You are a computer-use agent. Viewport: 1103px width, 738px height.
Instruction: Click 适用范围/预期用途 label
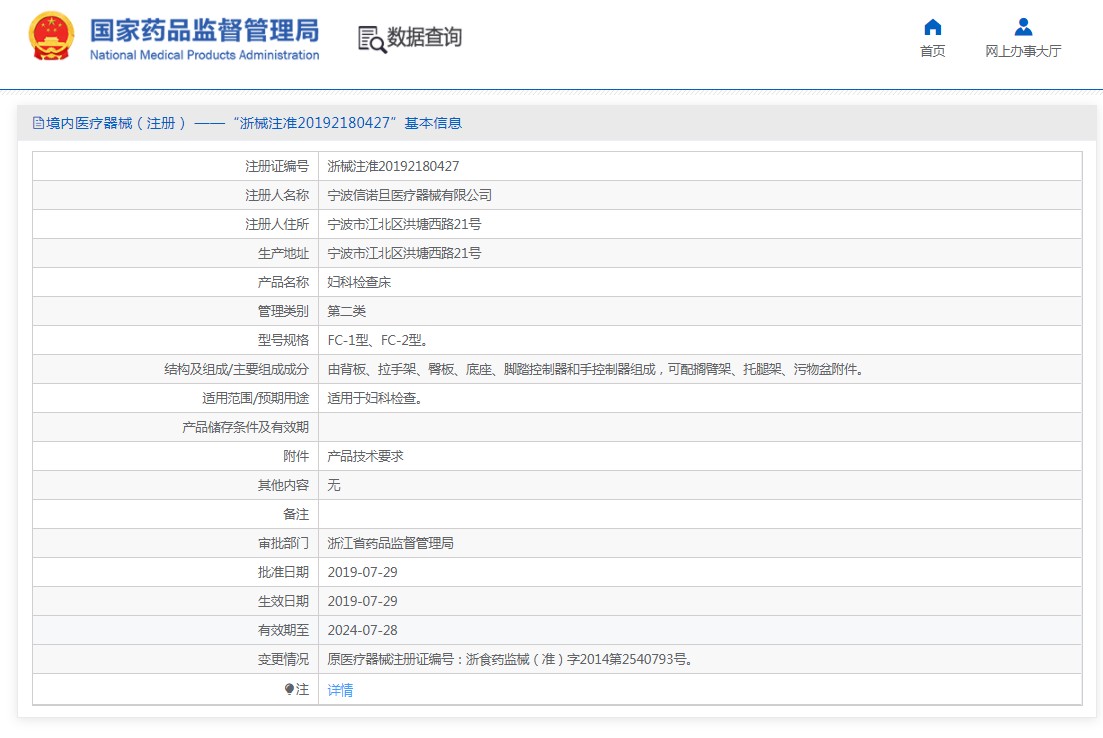click(255, 398)
